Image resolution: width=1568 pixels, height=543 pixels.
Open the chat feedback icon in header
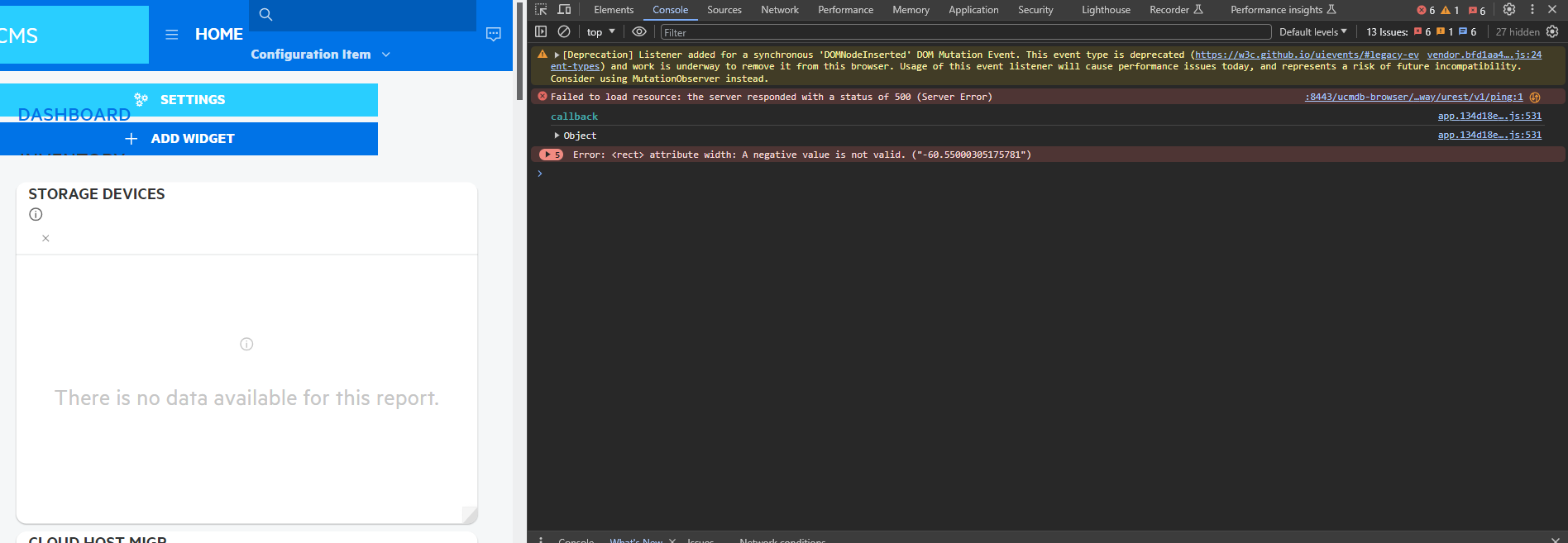click(494, 35)
